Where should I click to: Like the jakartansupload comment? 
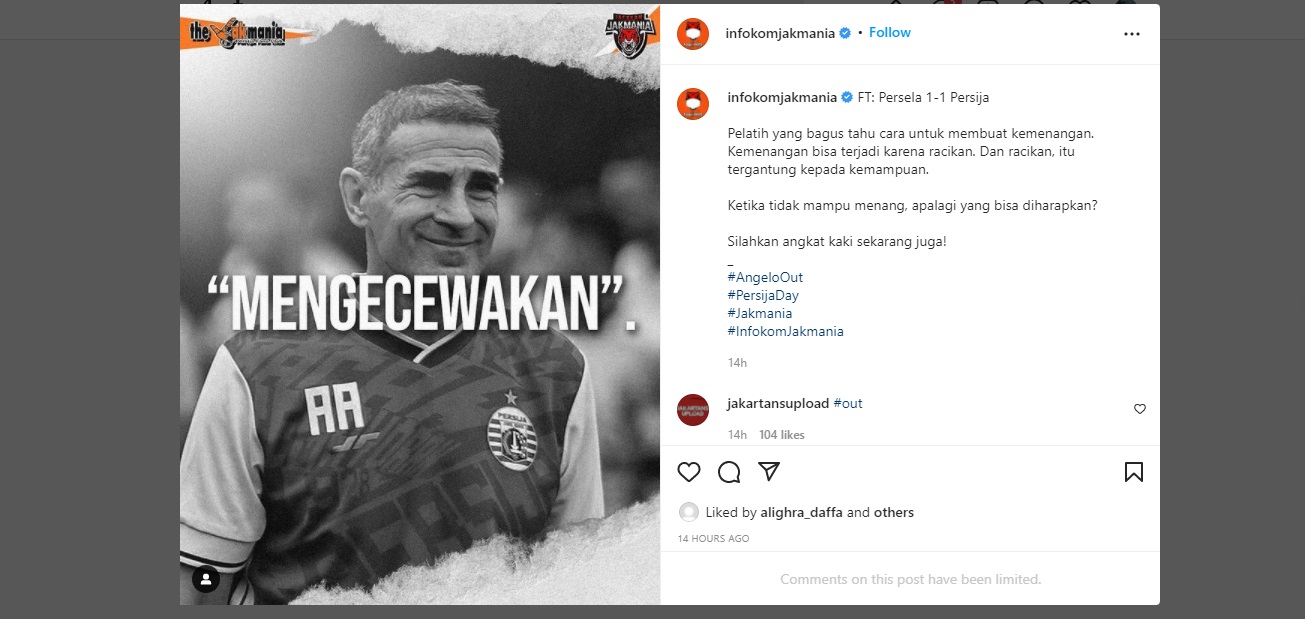[x=1139, y=409]
